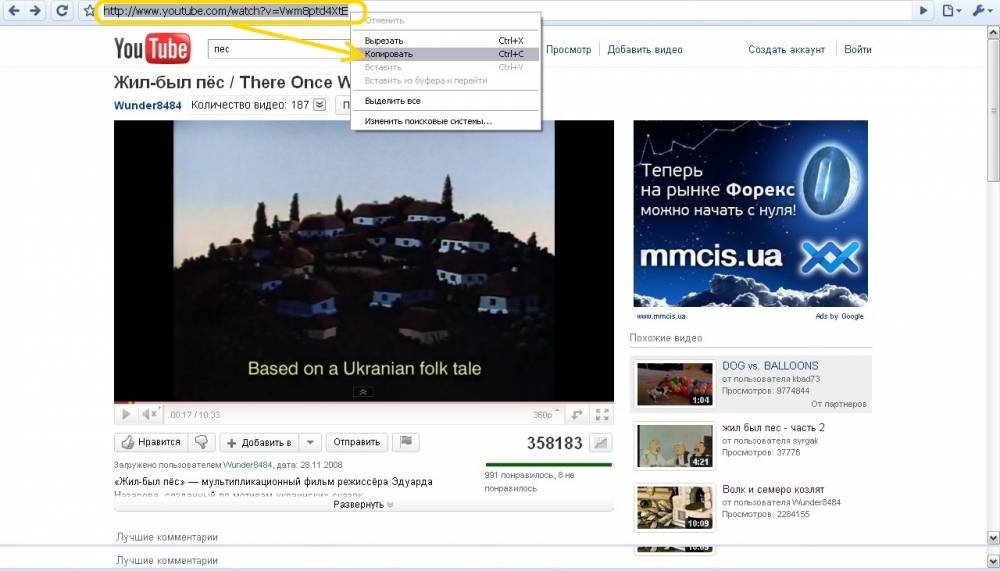
Task: Click the www.mmcis.ua ad link
Action: coord(661,316)
